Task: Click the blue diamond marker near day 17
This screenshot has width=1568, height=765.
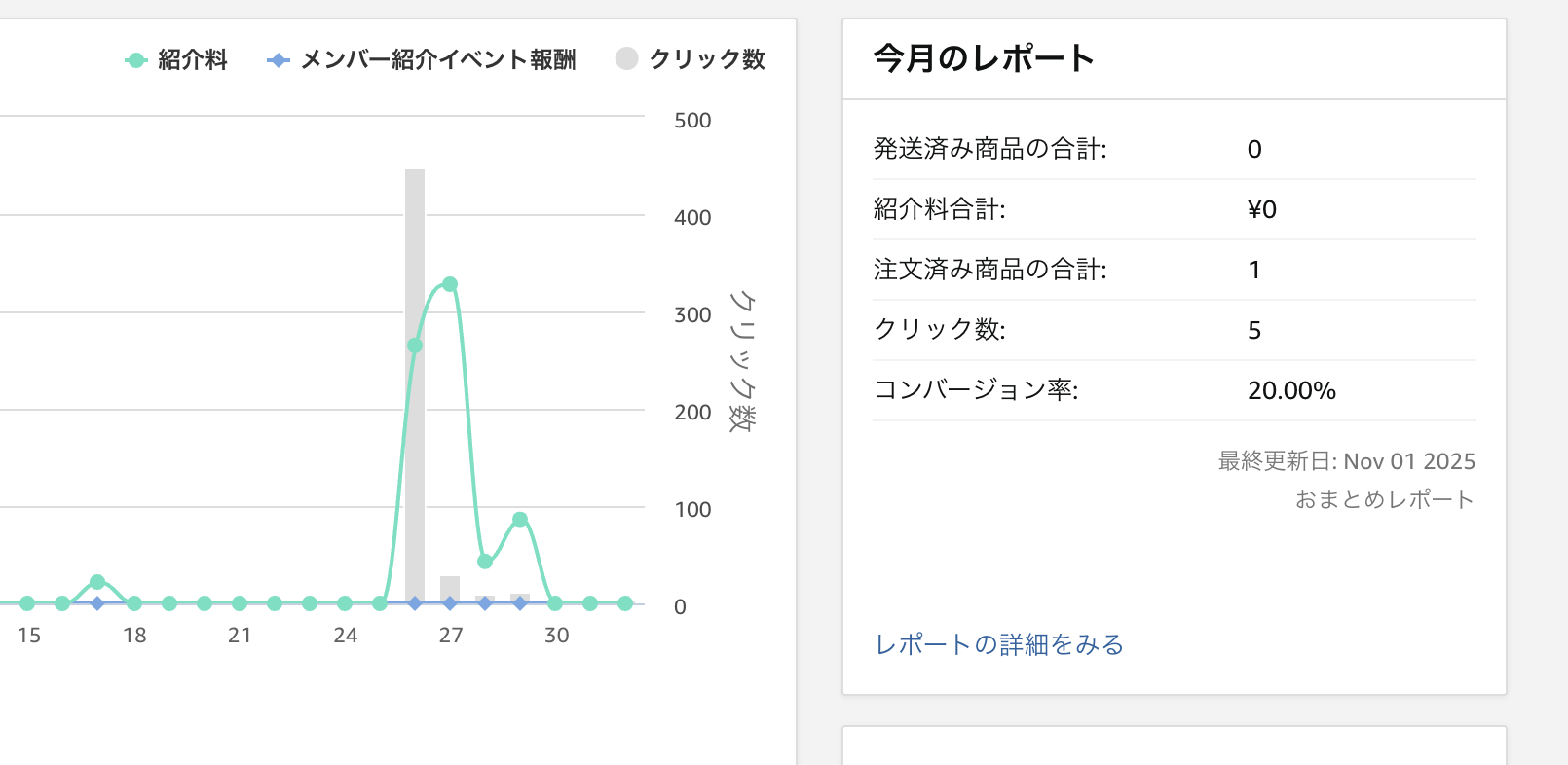Action: [x=97, y=603]
